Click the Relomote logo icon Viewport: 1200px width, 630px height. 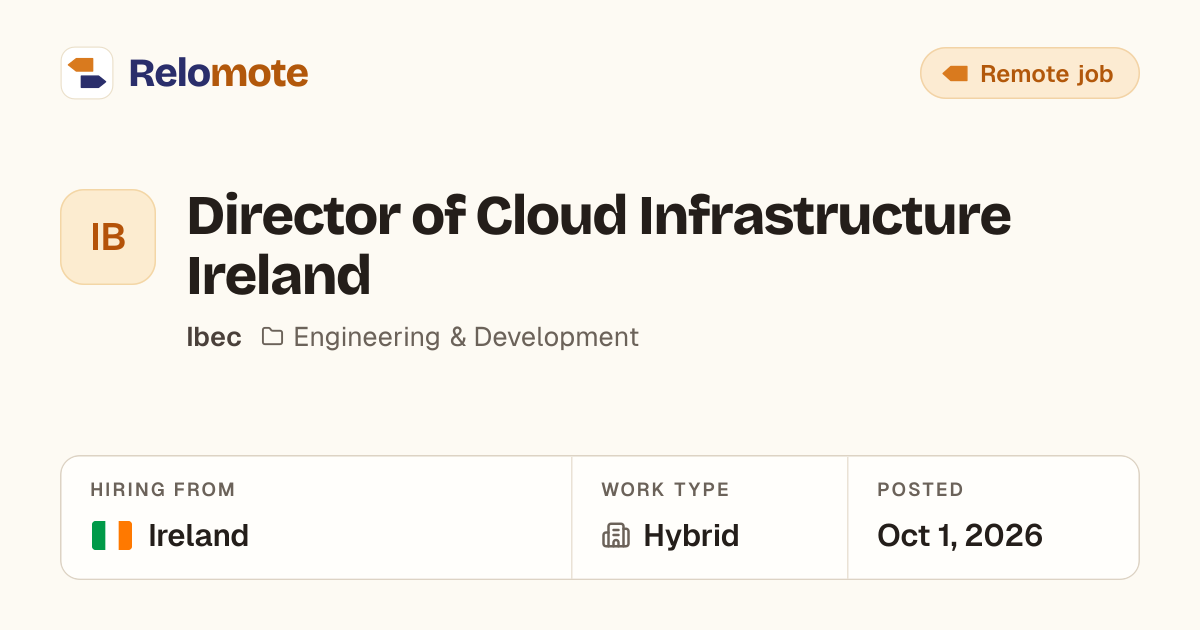pyautogui.click(x=87, y=73)
